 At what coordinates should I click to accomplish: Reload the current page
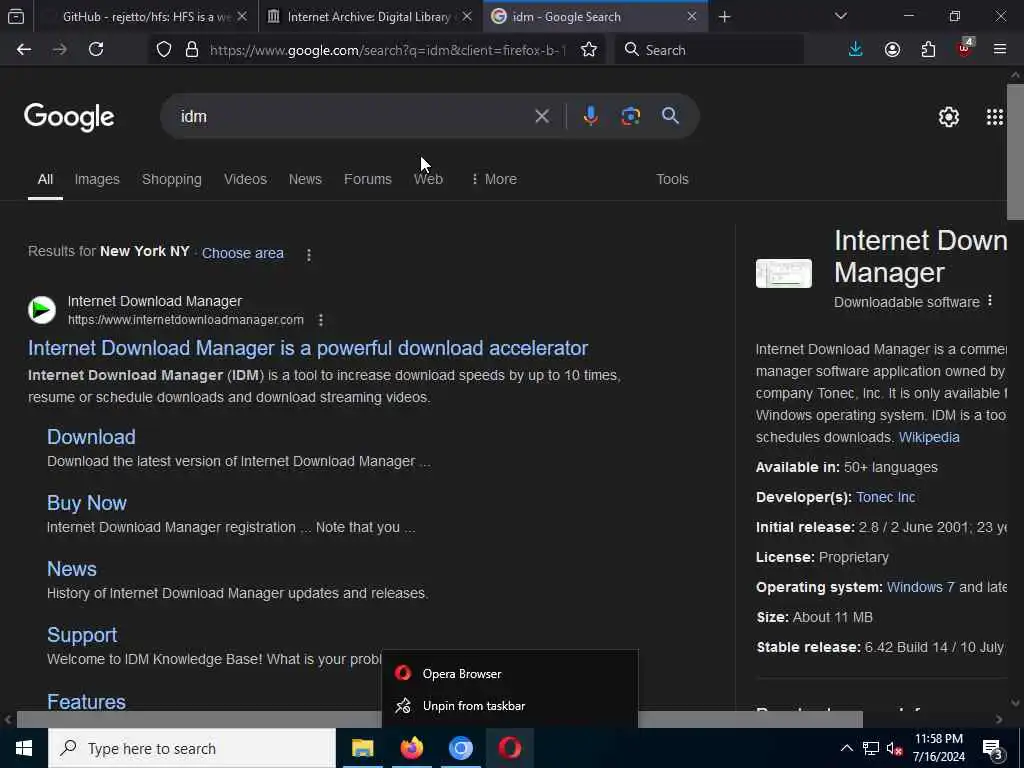click(x=96, y=50)
